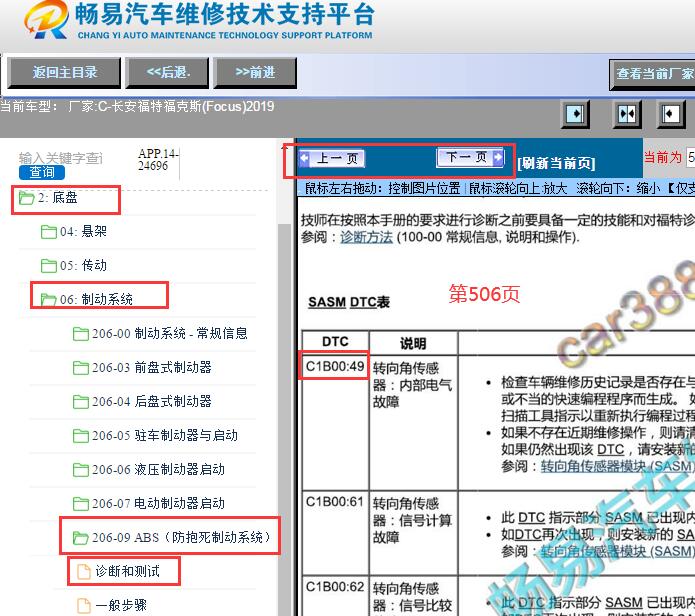Click the 查询 search button
Image resolution: width=695 pixels, height=616 pixels.
coord(42,172)
